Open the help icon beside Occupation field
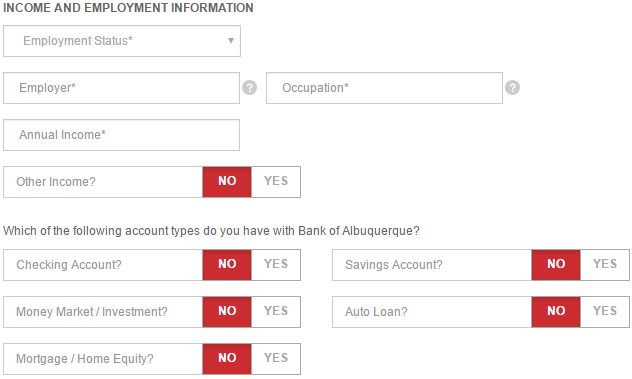The width and height of the screenshot is (632, 379). 512,87
